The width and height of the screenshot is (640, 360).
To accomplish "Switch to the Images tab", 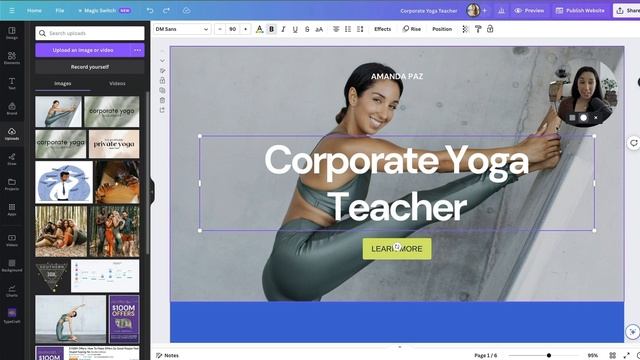I will [x=63, y=83].
